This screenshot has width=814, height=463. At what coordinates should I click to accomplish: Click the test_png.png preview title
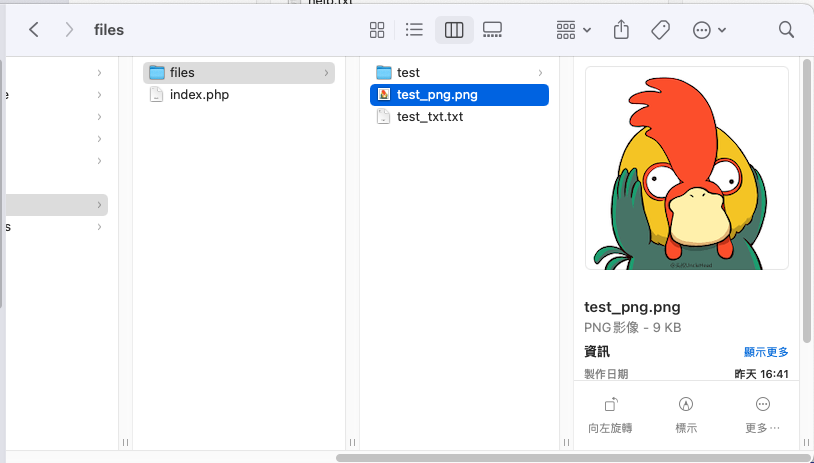tap(632, 307)
